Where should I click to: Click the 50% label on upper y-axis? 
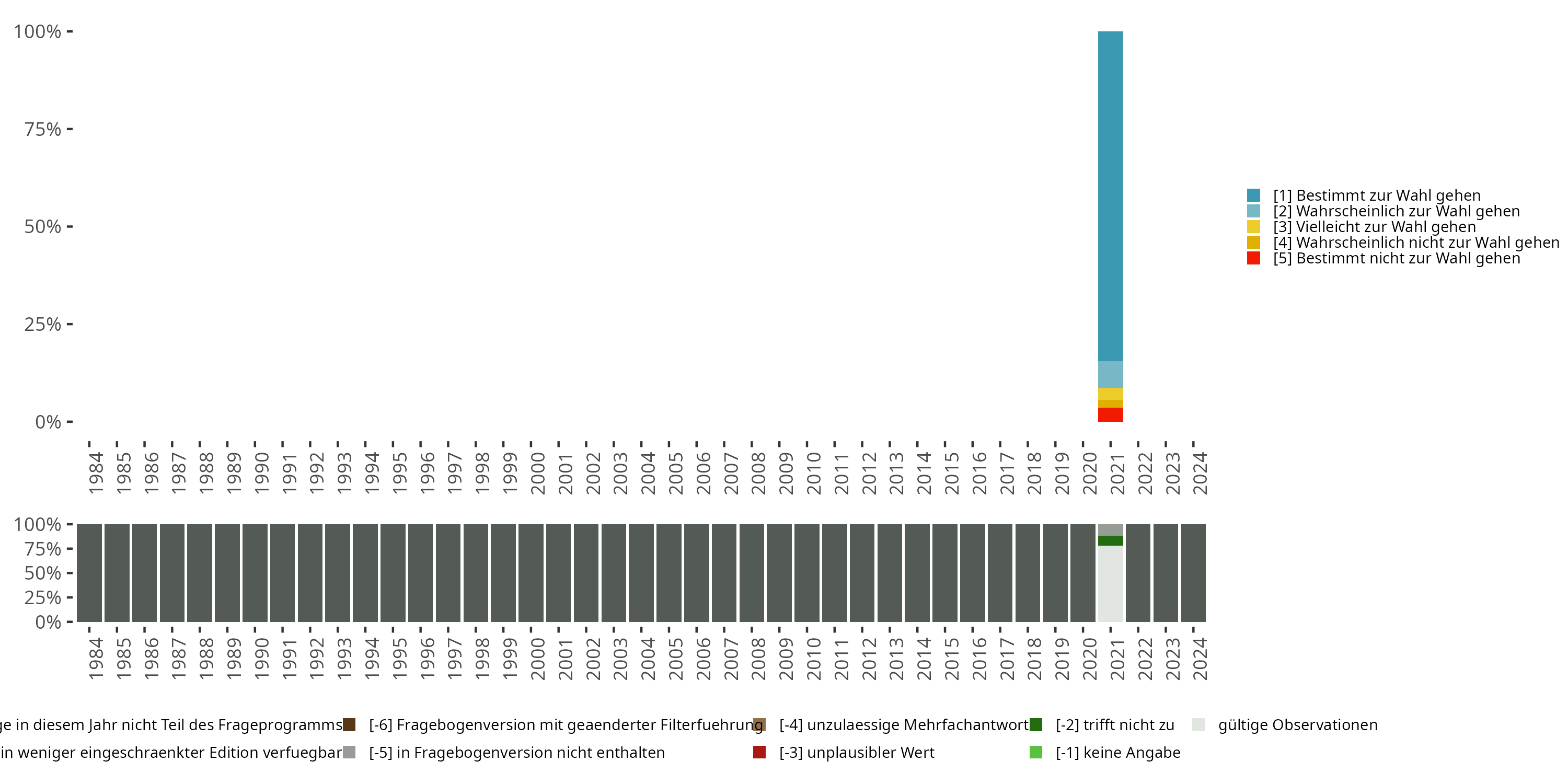pyautogui.click(x=43, y=227)
